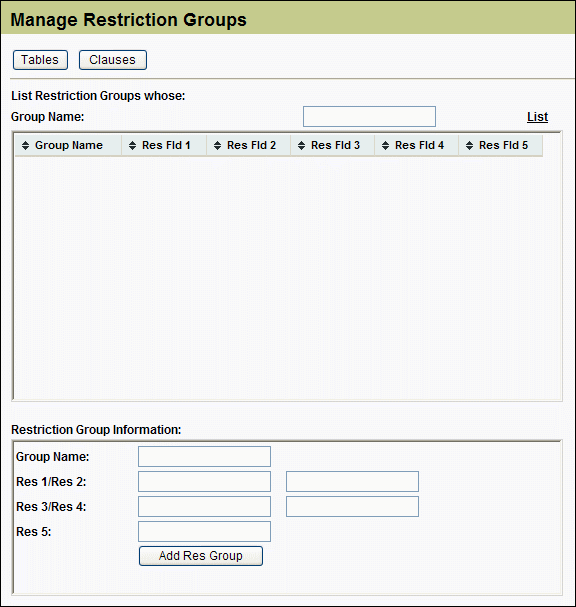Sort by Res Fld 3 arrow icon
The height and width of the screenshot is (607, 576).
302,146
